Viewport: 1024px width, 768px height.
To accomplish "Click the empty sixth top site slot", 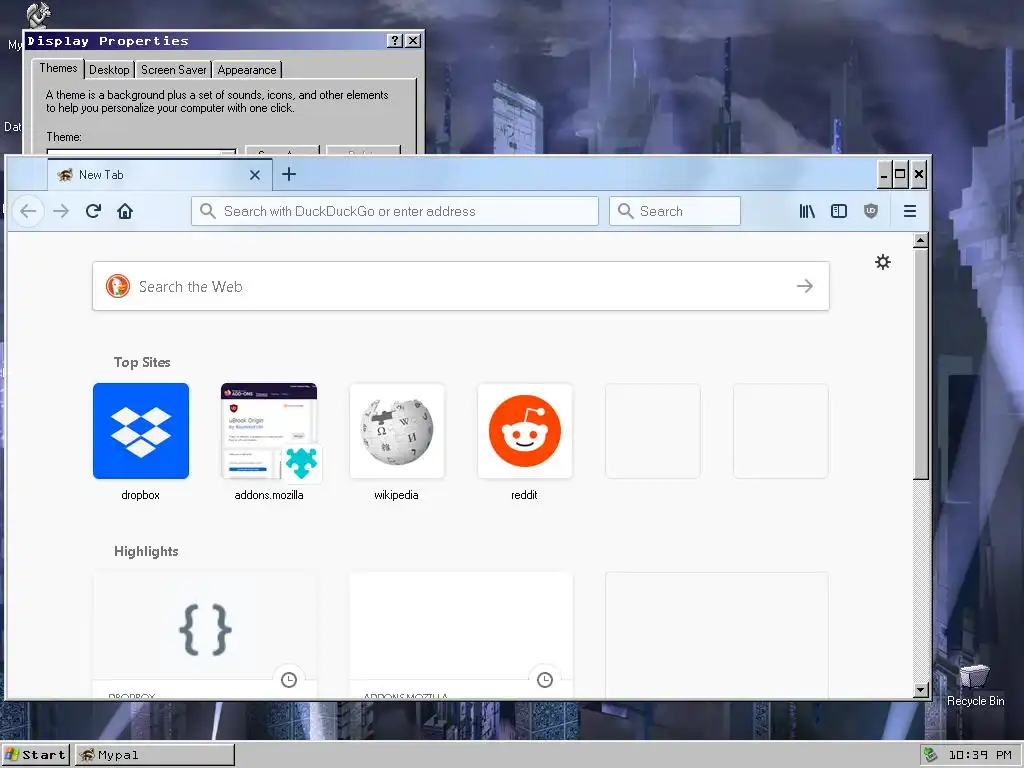I will [x=780, y=431].
